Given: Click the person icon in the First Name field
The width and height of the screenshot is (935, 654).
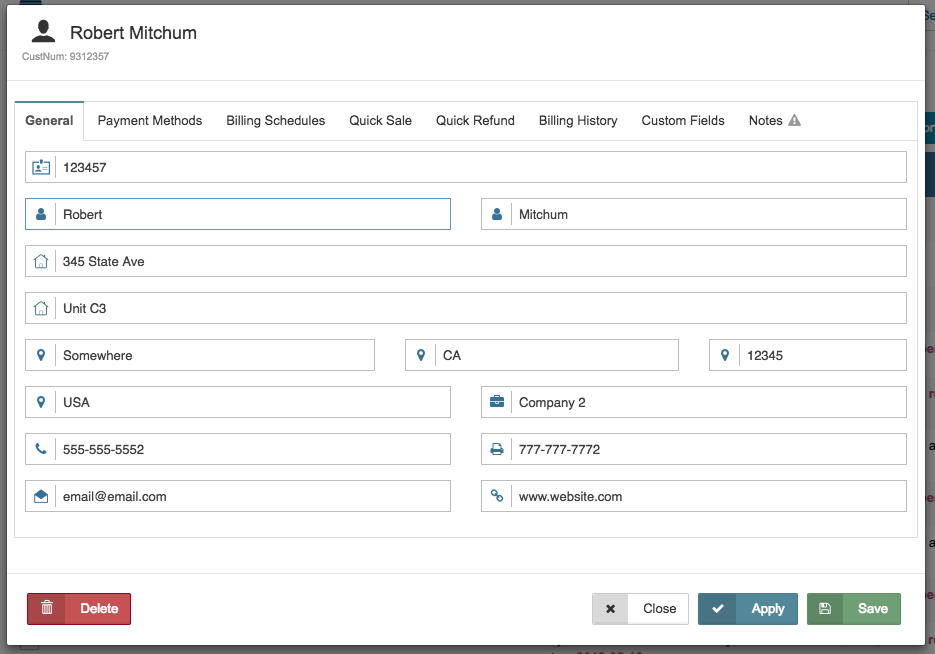Looking at the screenshot, I should click(x=41, y=213).
